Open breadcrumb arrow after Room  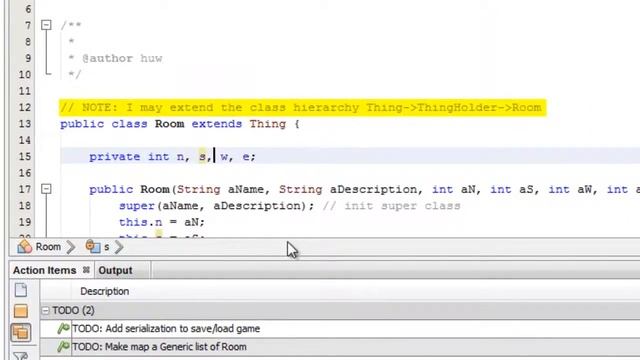[x=71, y=247]
